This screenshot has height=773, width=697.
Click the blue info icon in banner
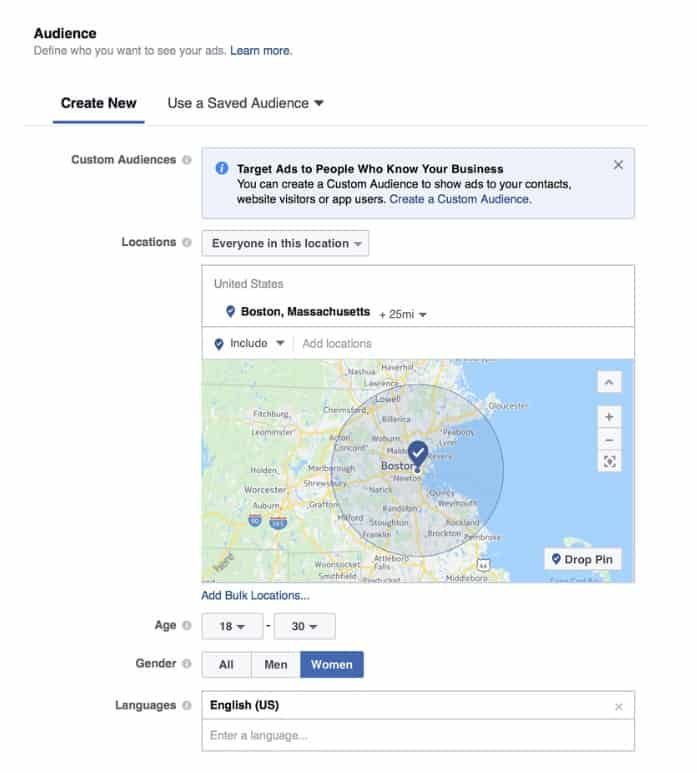[222, 168]
